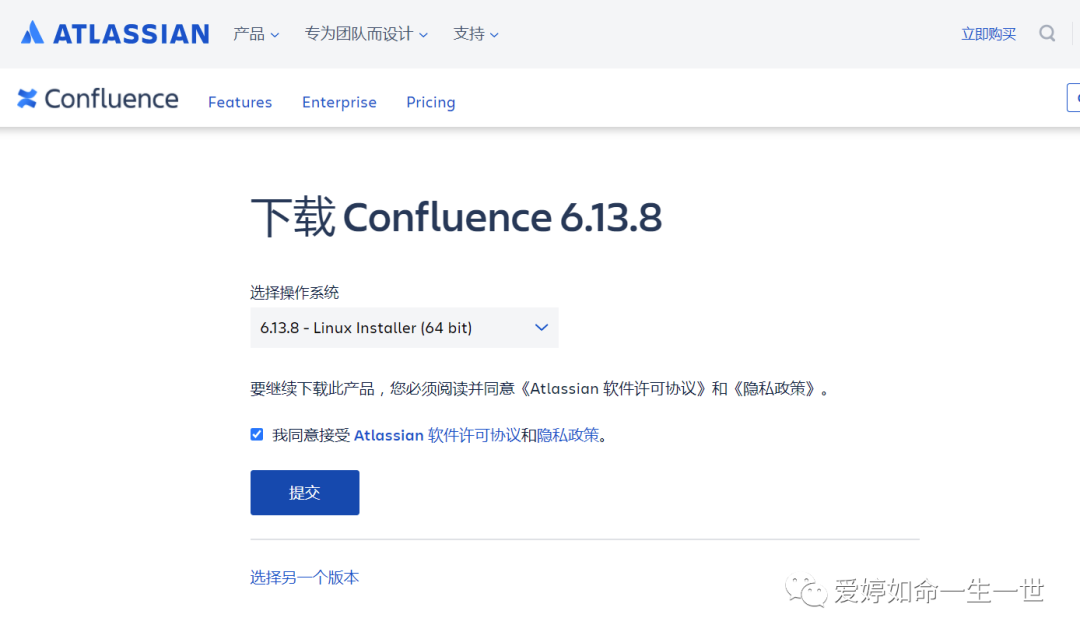Open Atlassian 软件许可协议 link
Image resolution: width=1080 pixels, height=639 pixels.
(437, 435)
